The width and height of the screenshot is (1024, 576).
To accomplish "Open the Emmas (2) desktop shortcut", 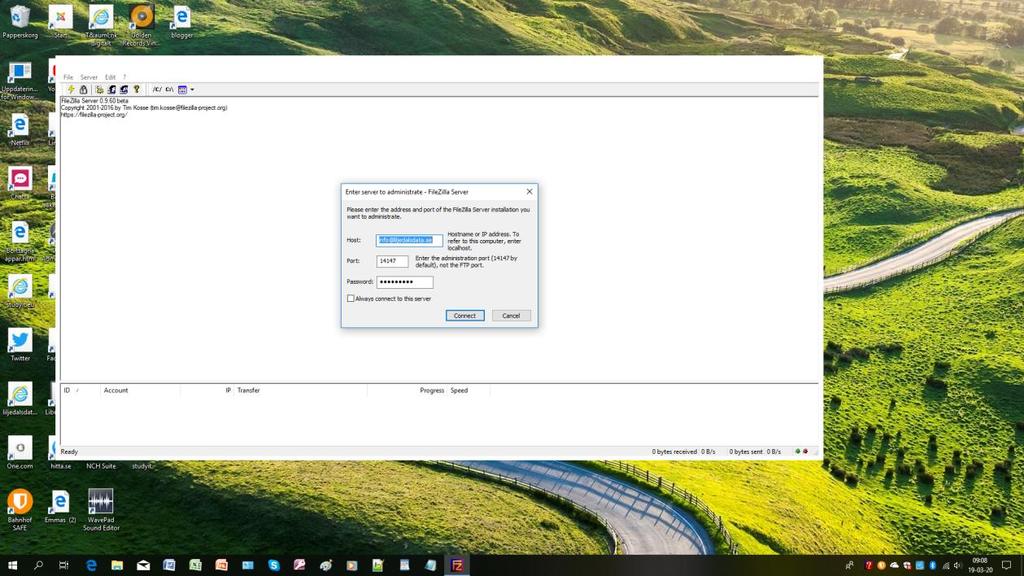I will pyautogui.click(x=60, y=507).
